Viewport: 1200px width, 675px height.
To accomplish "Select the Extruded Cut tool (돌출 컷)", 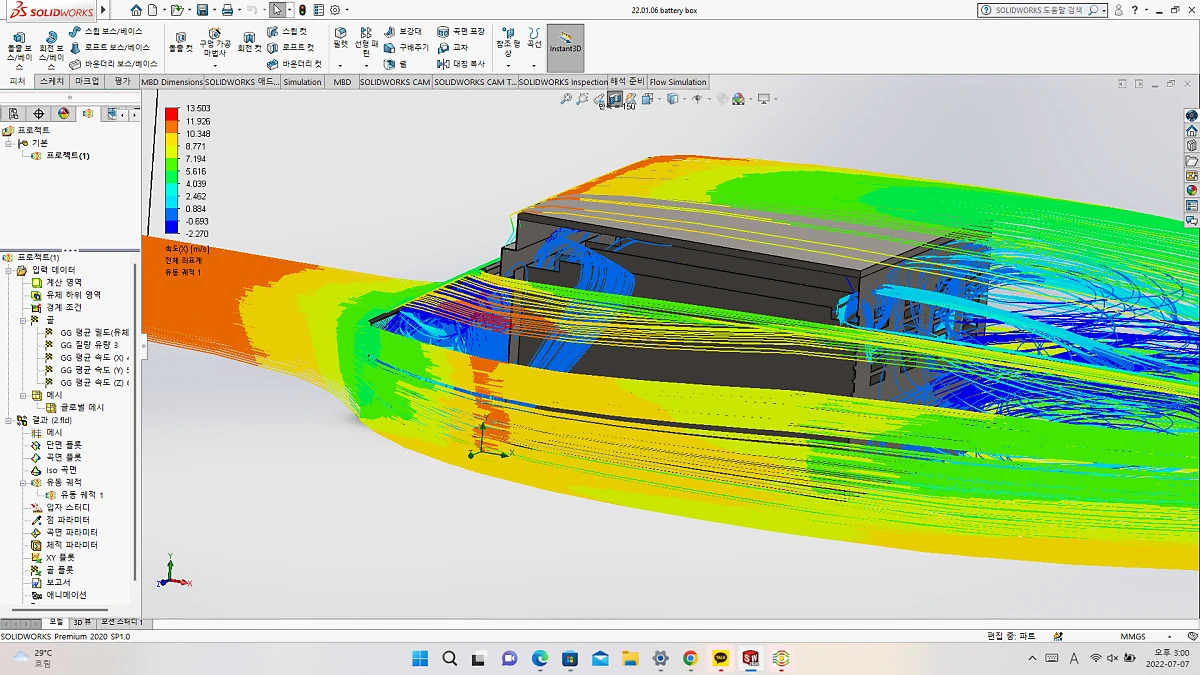I will 181,40.
